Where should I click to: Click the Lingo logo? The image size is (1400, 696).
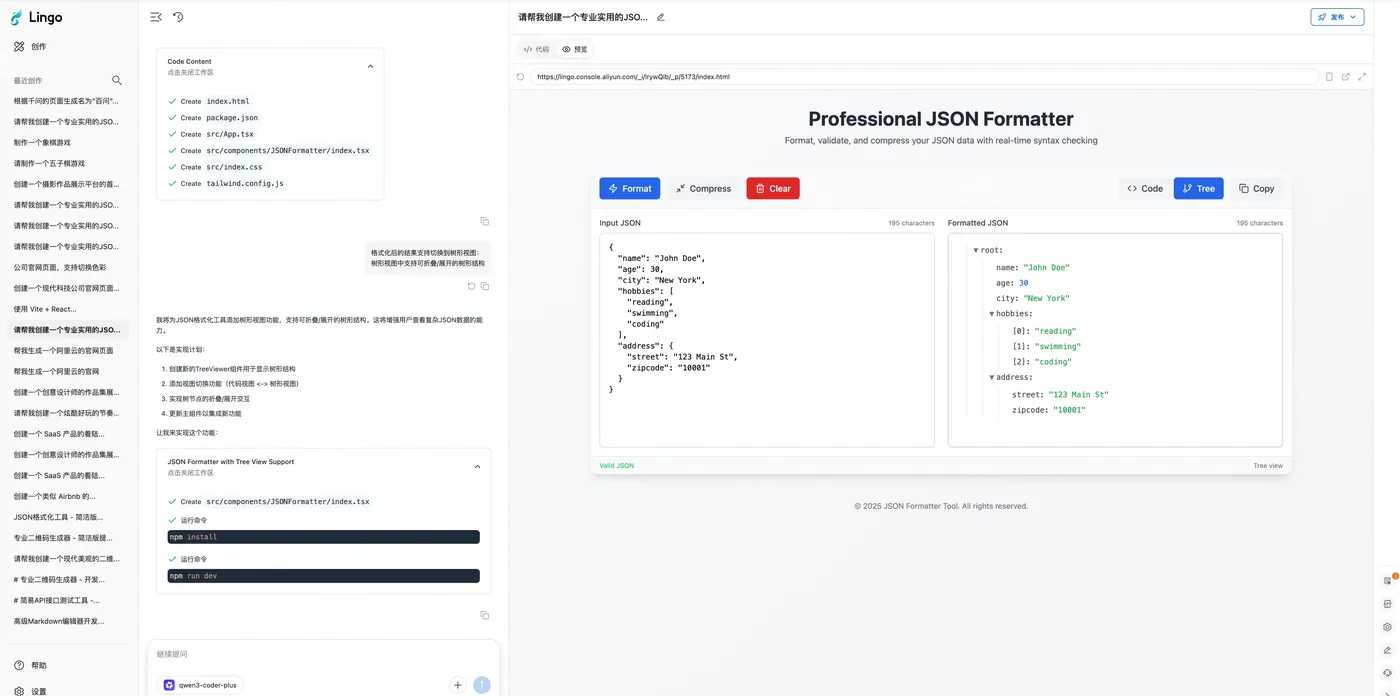pyautogui.click(x=37, y=17)
